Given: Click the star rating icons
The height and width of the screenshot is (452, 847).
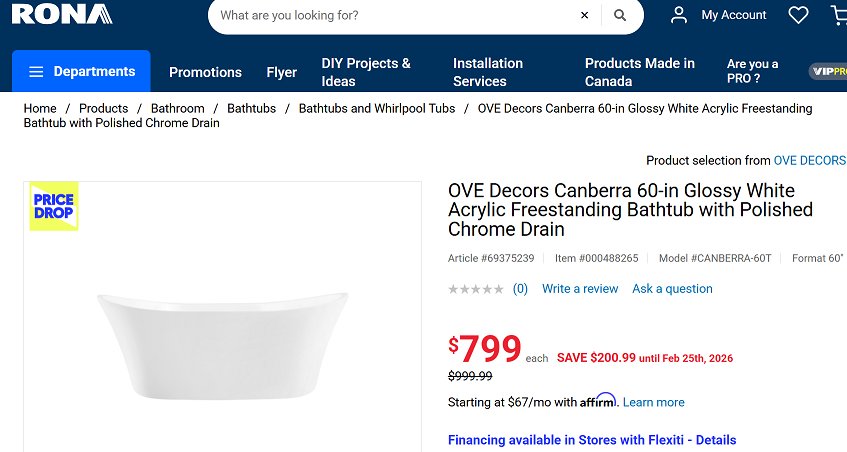Looking at the screenshot, I should (x=476, y=289).
